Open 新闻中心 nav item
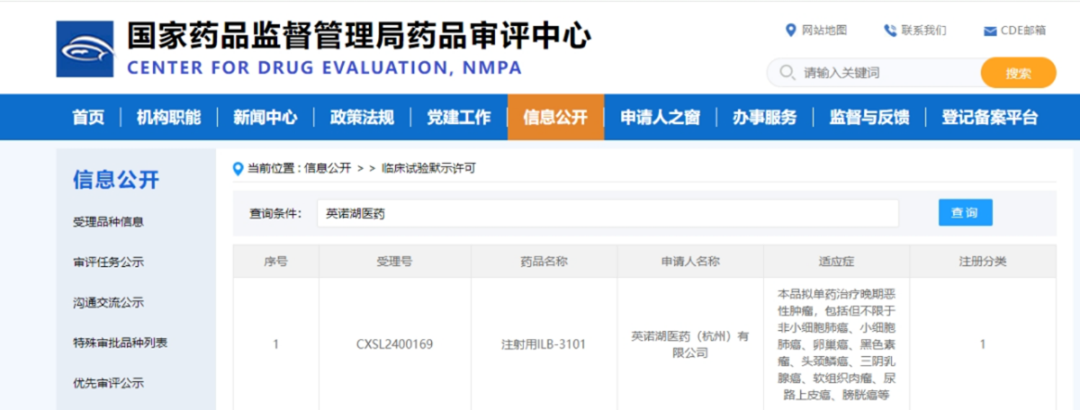The width and height of the screenshot is (1080, 410). (265, 117)
